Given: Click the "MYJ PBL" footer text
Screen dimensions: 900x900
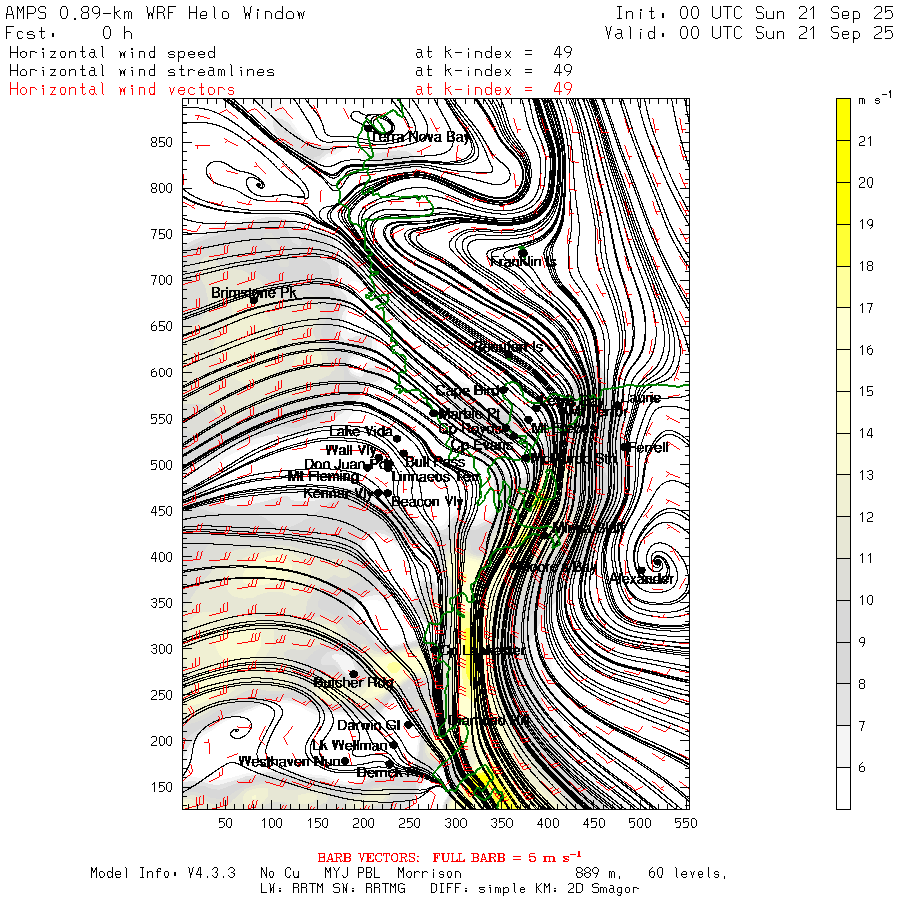Looking at the screenshot, I should tap(352, 874).
